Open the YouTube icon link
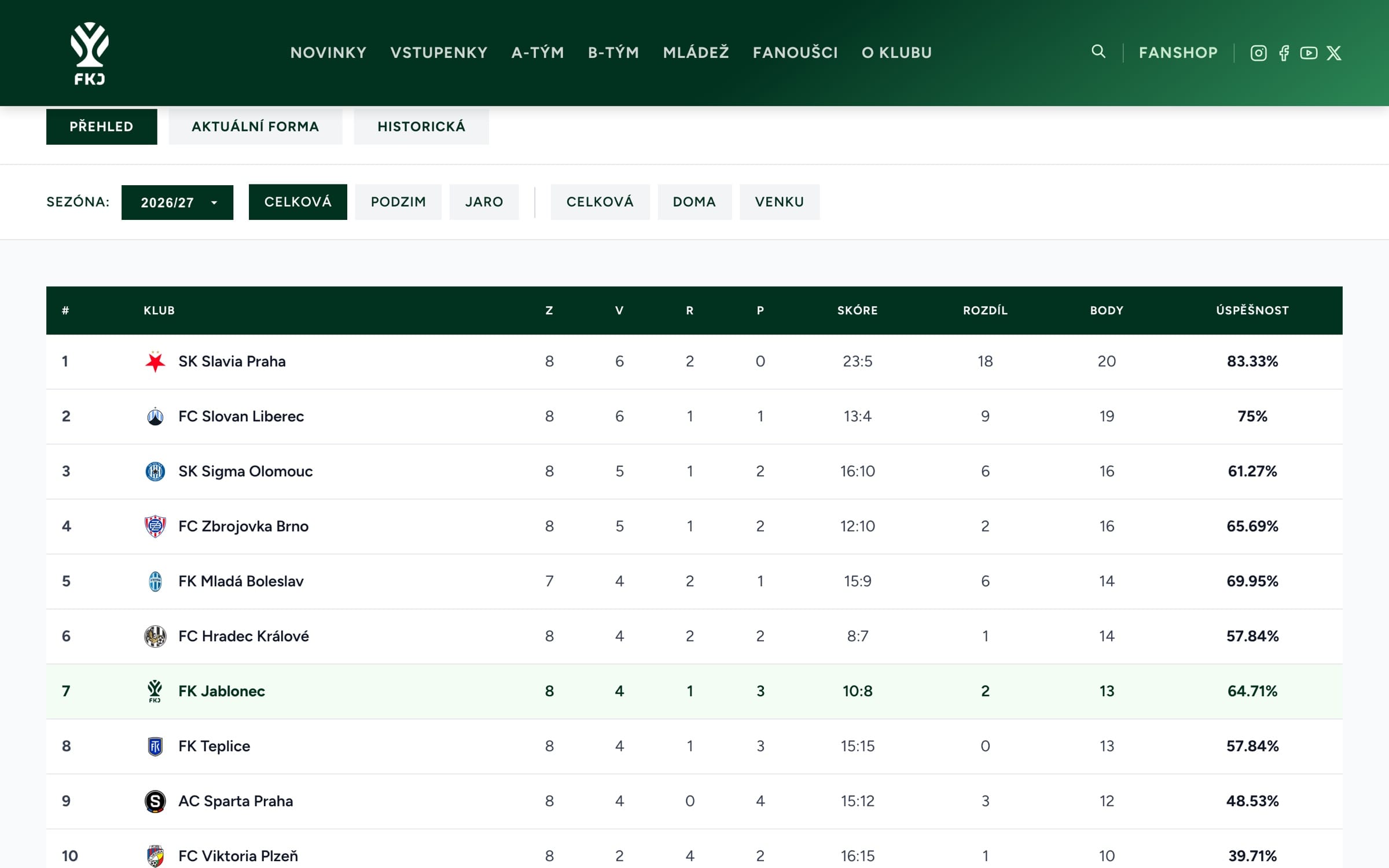1389x868 pixels. click(x=1309, y=53)
